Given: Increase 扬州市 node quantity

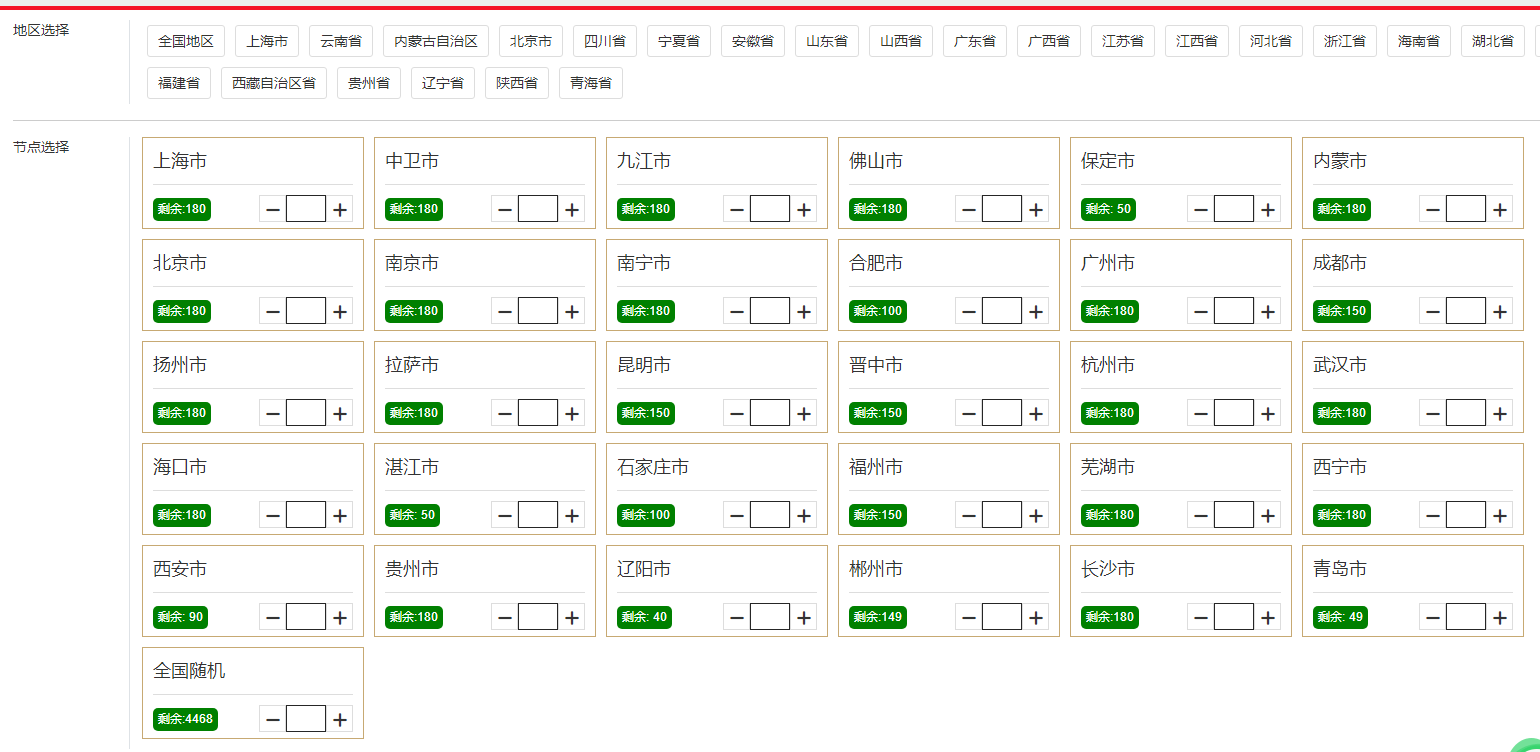Looking at the screenshot, I should click(x=340, y=413).
